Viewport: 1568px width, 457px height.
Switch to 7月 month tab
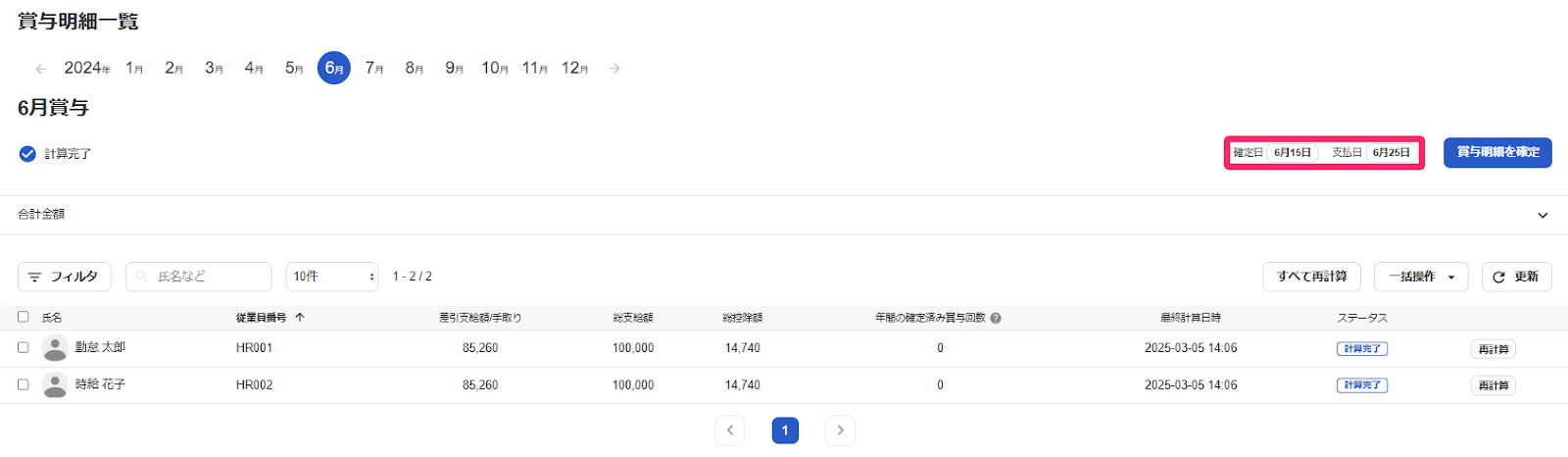point(373,68)
